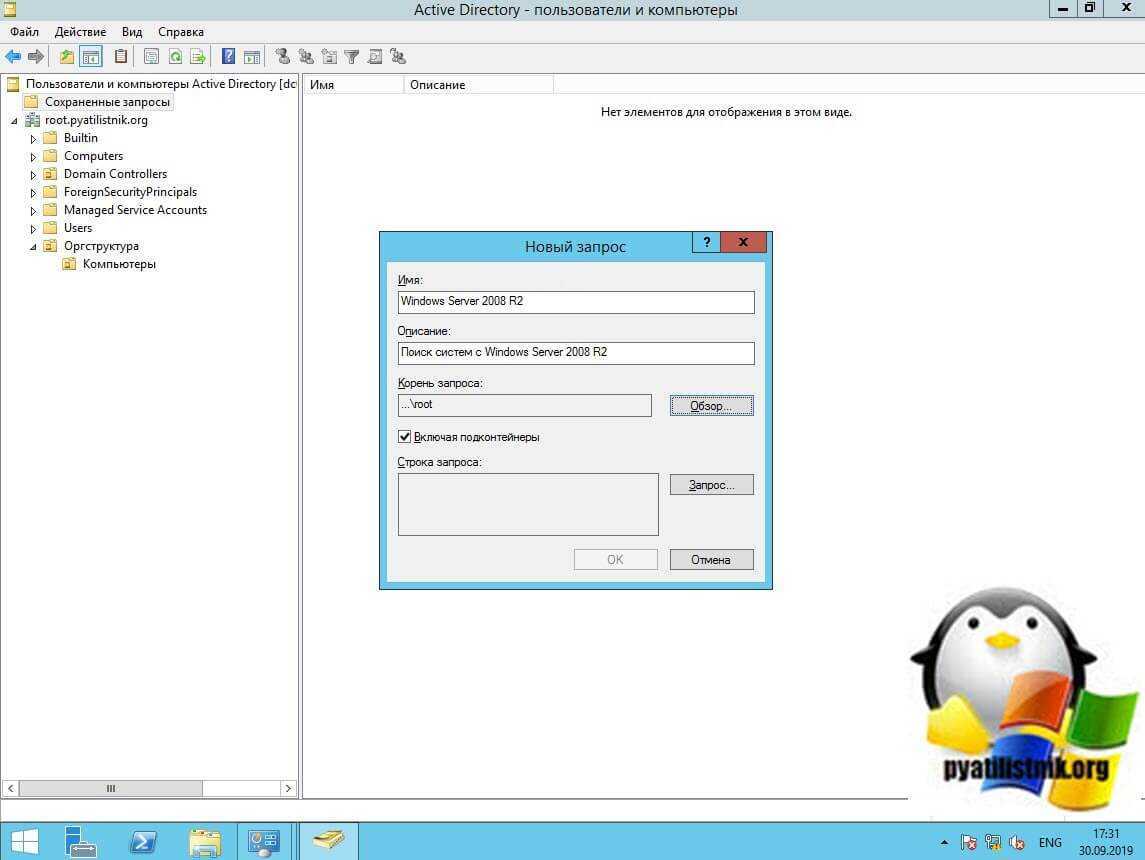Viewport: 1145px width, 860px height.
Task: Show hidden tray icons arrow
Action: pyautogui.click(x=944, y=842)
